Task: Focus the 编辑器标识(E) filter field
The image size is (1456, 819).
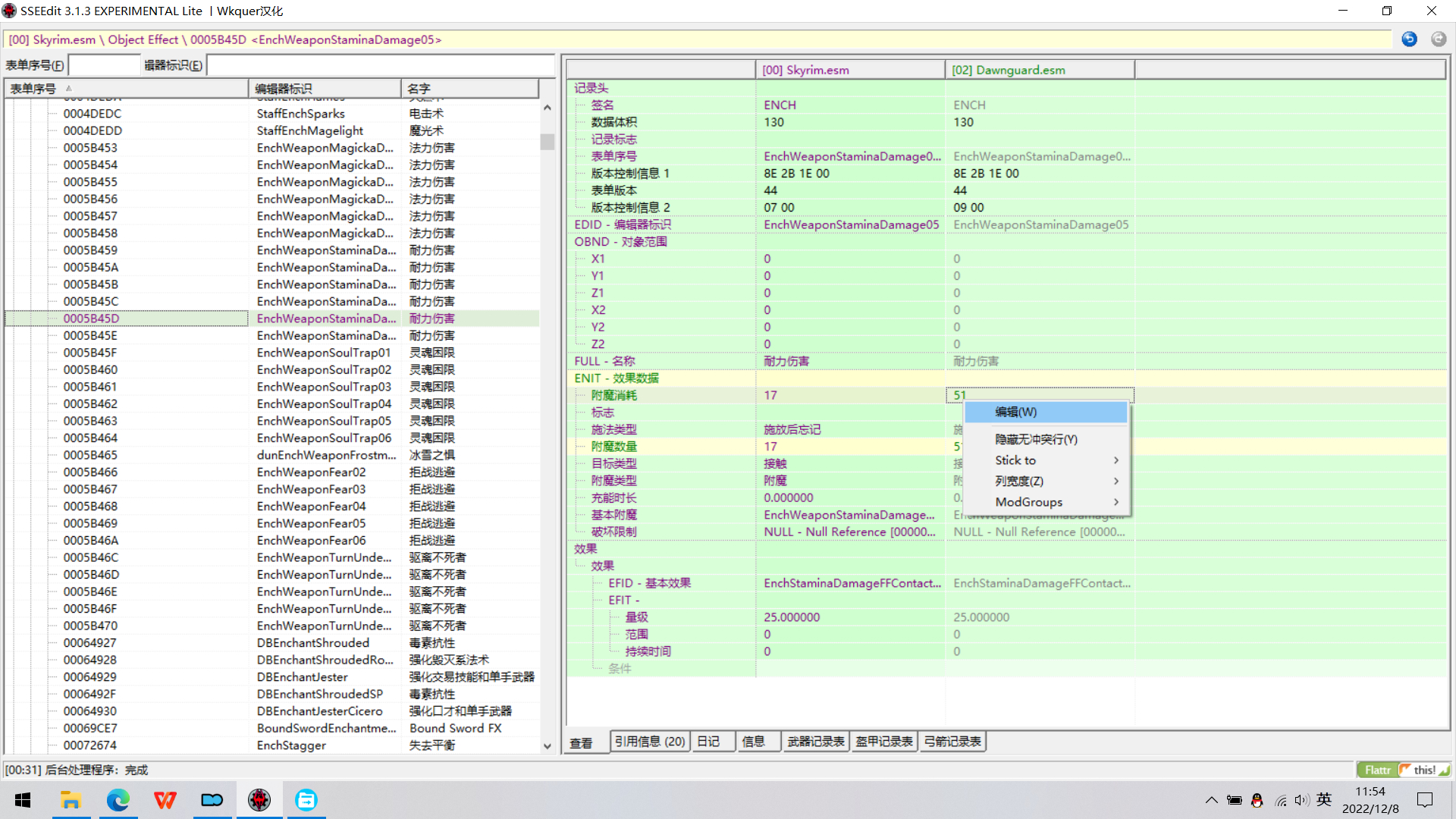Action: point(381,65)
